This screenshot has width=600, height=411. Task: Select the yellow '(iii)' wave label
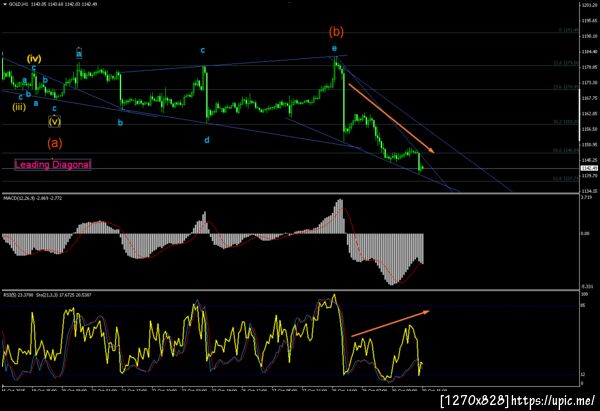click(19, 107)
